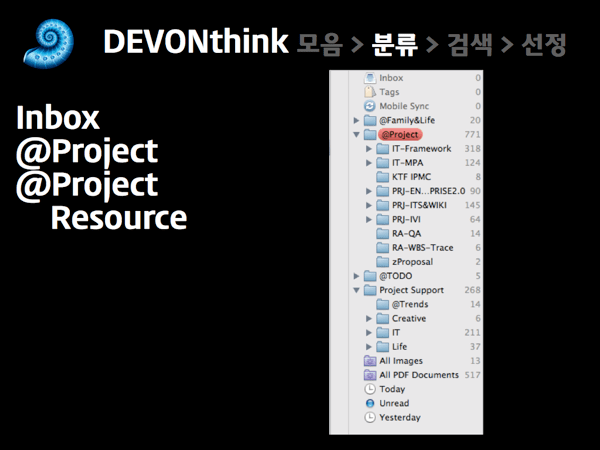Expand the @Family&Life group triangle
The height and width of the screenshot is (450, 600).
(356, 120)
